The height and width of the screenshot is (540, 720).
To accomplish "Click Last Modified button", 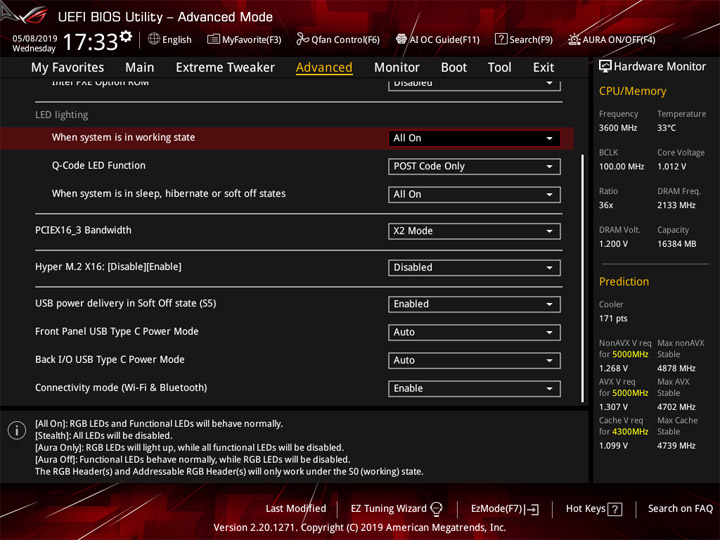I will tap(296, 509).
